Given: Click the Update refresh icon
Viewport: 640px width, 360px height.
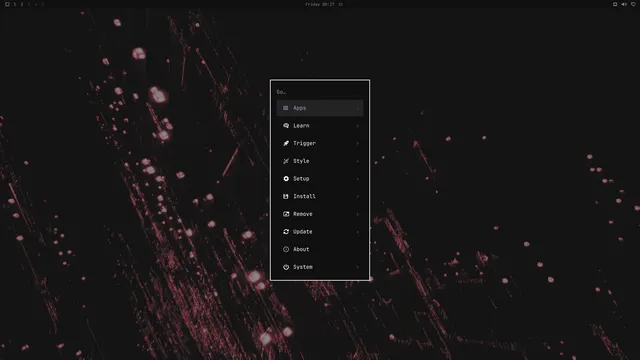Looking at the screenshot, I should click(x=286, y=232).
